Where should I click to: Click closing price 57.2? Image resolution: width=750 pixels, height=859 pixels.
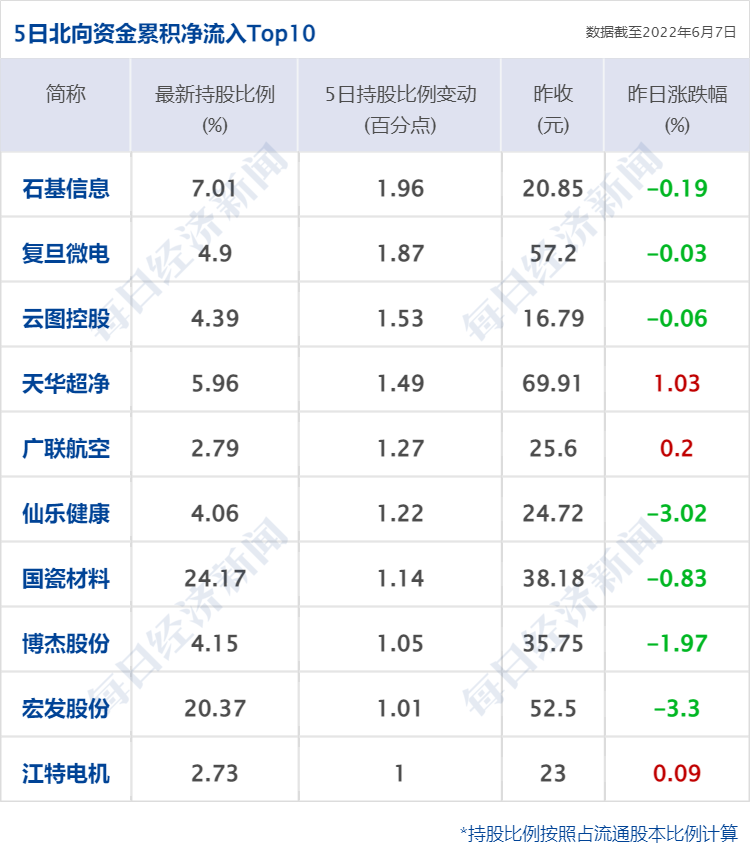[x=553, y=254]
